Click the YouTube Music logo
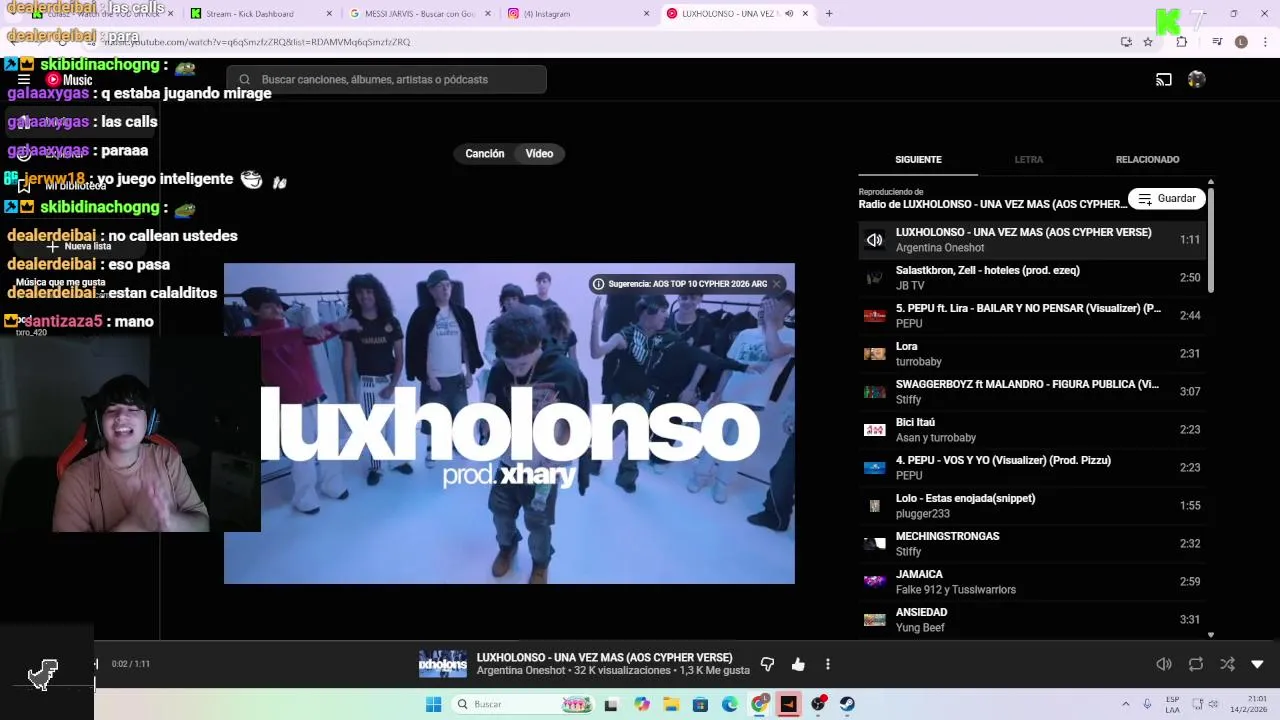Screen dimensions: 1280x720 69,80
